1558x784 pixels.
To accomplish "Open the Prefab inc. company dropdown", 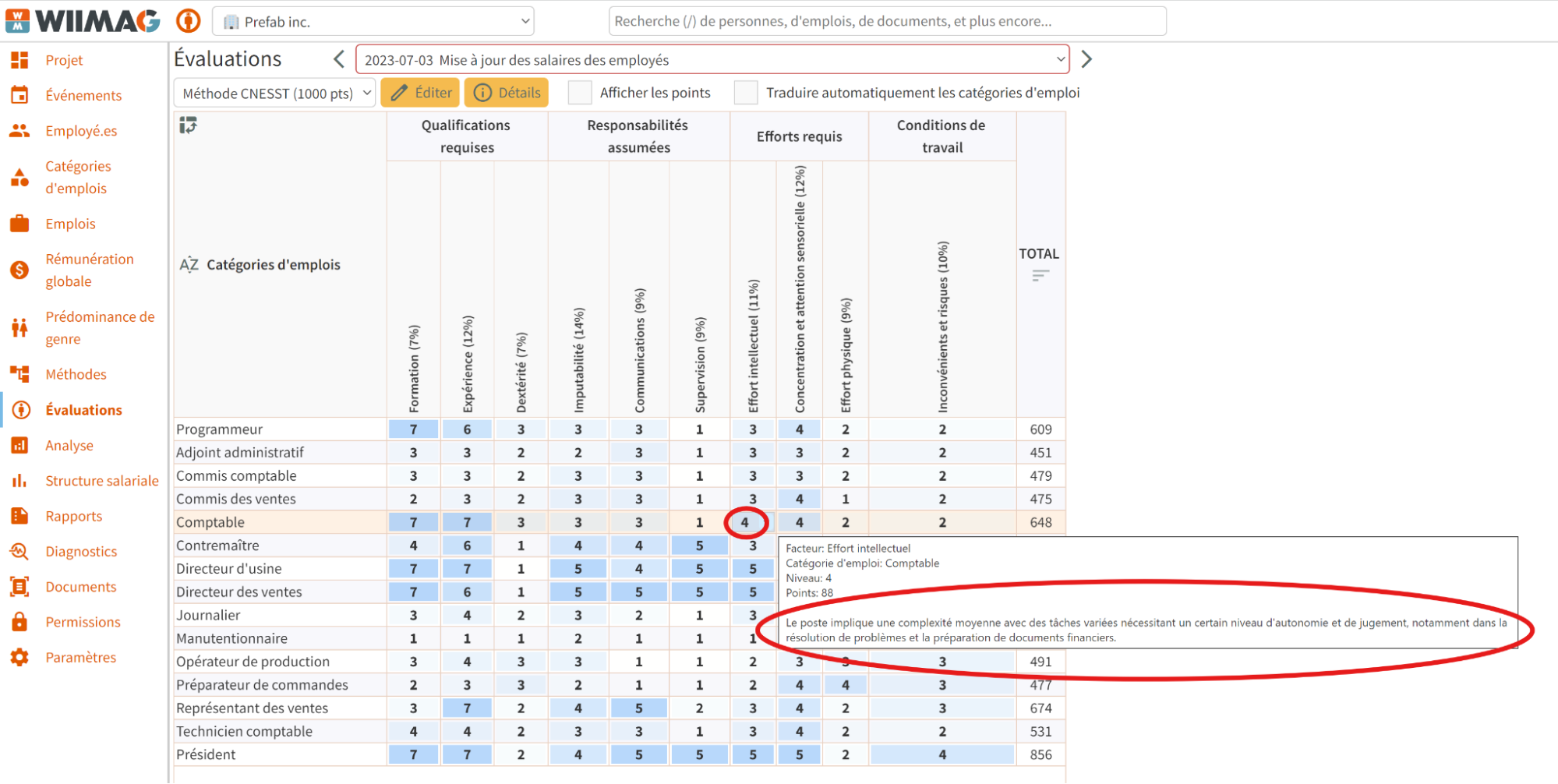I will [373, 21].
